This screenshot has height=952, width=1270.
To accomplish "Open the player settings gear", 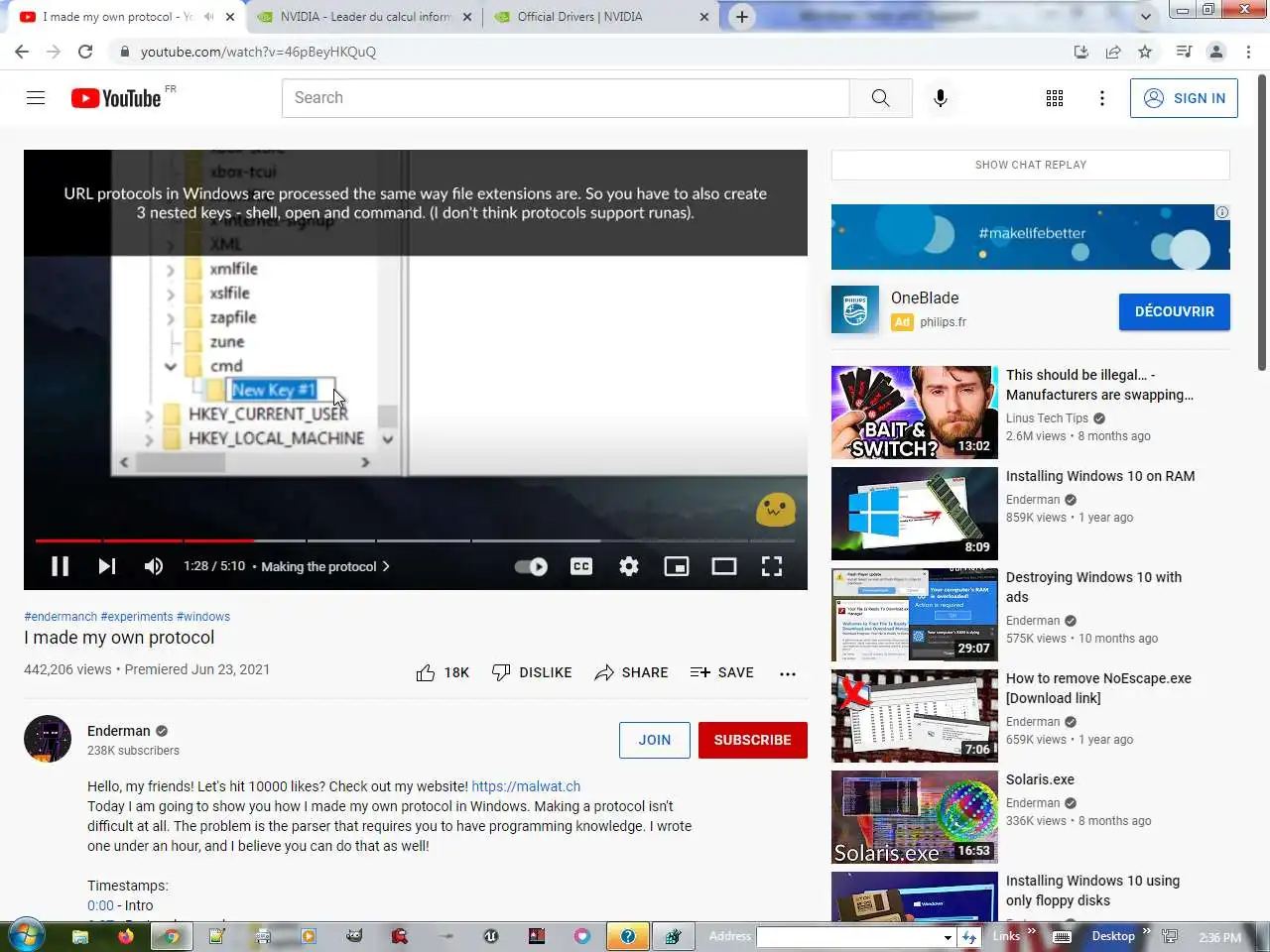I will (x=629, y=566).
